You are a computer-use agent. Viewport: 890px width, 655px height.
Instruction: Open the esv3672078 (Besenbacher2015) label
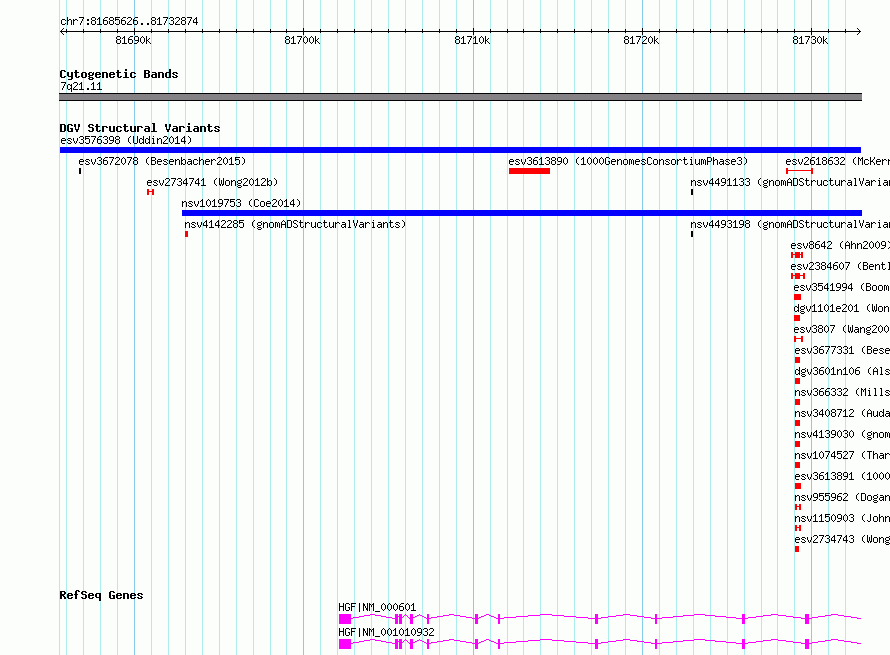pyautogui.click(x=162, y=161)
